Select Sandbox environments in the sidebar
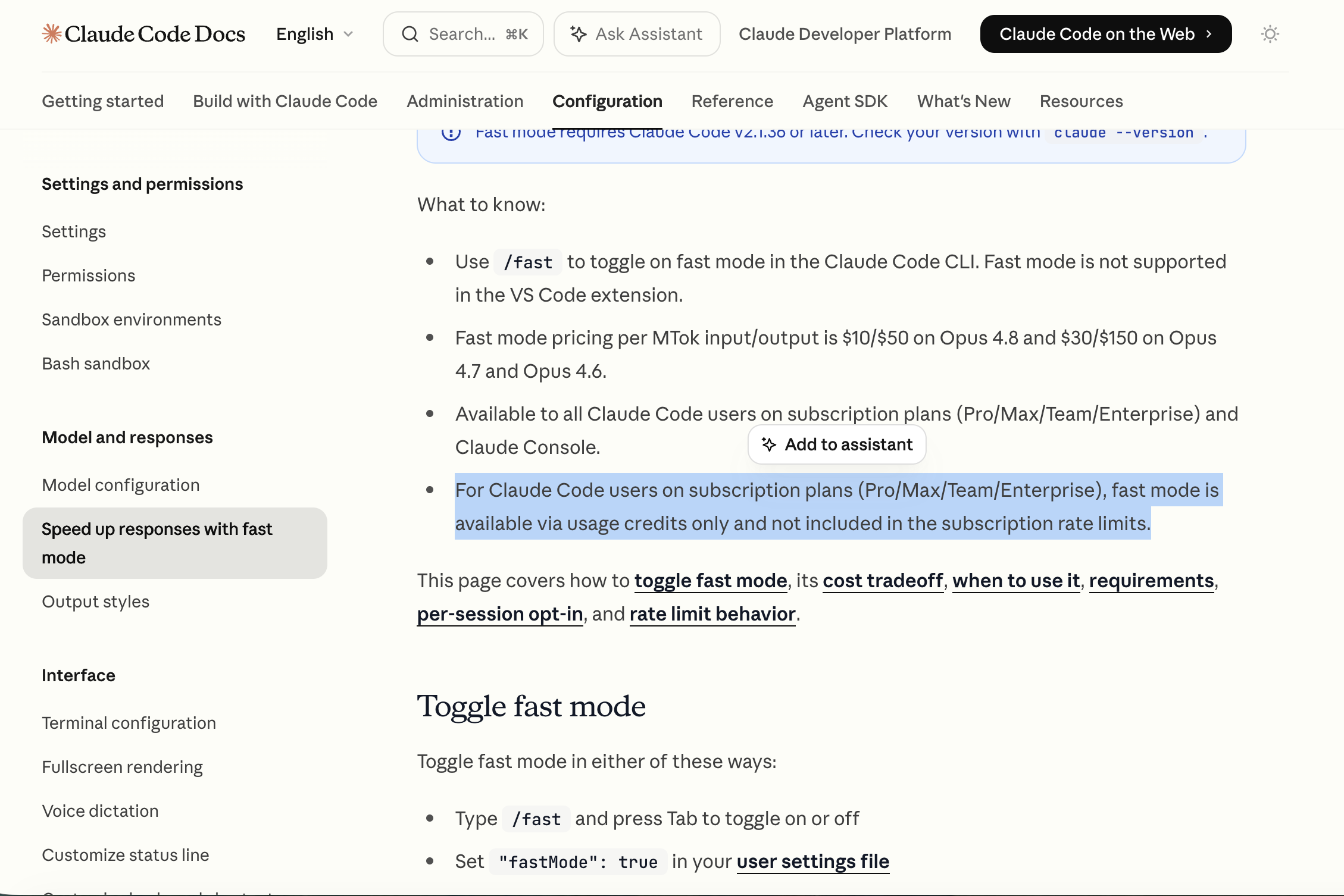Screen dimensions: 1344x896 [132, 319]
